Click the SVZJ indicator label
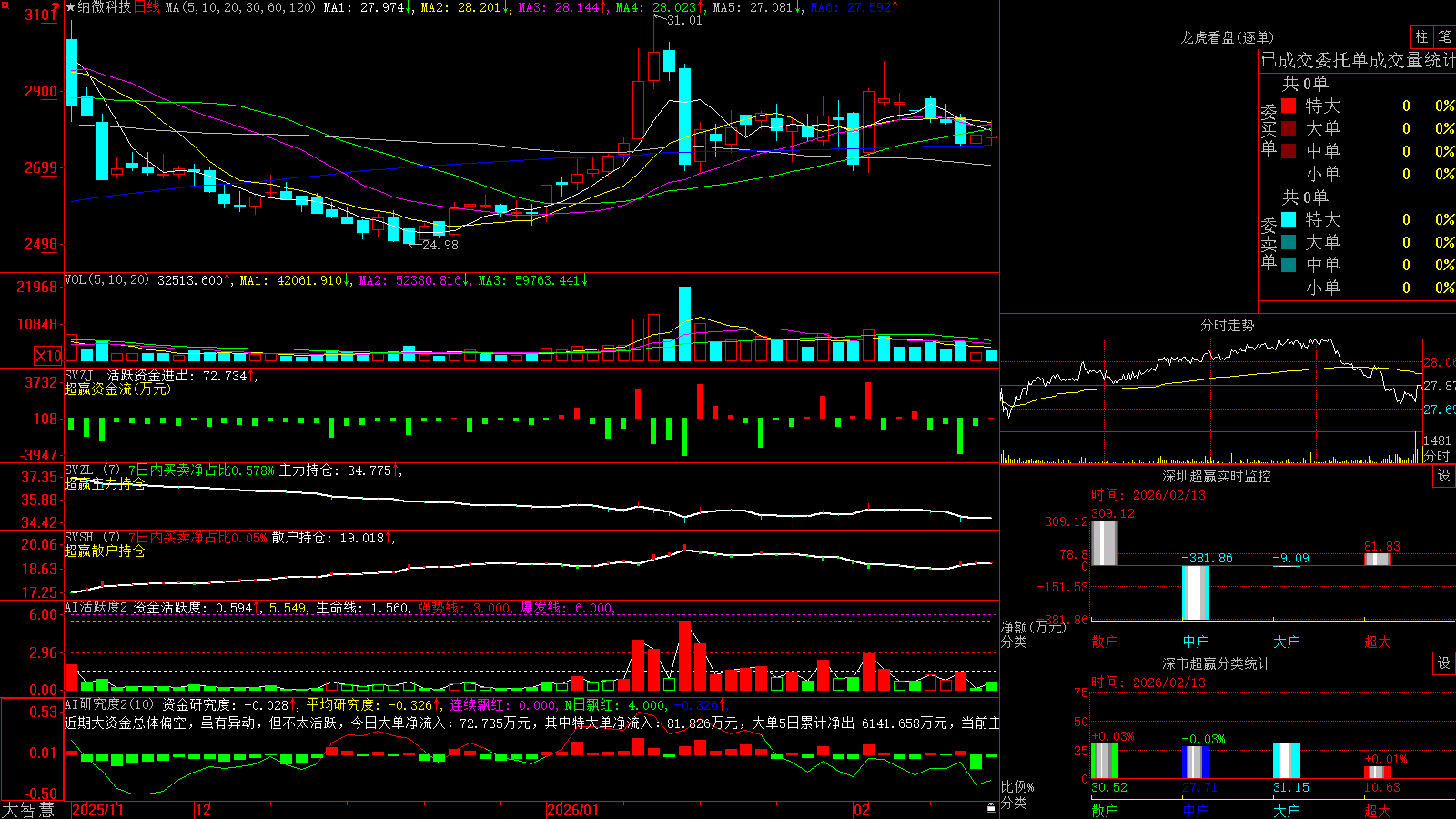Image resolution: width=1456 pixels, height=819 pixels. (79, 375)
